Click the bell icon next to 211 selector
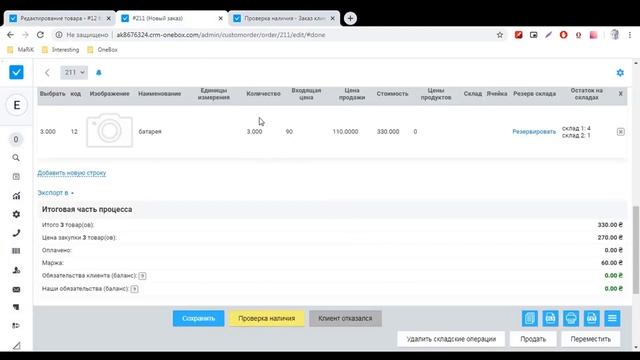Image resolution: width=640 pixels, height=360 pixels. [x=98, y=73]
